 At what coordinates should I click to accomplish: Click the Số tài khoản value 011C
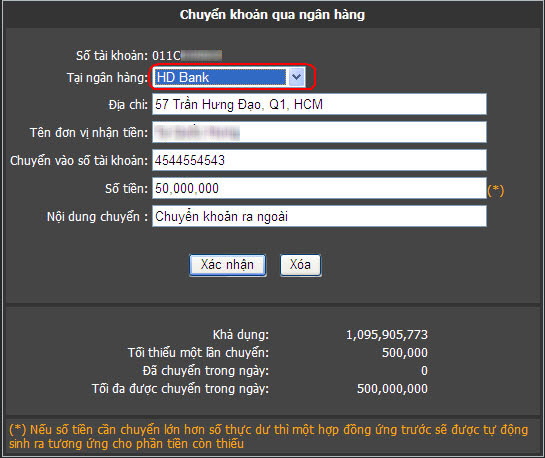[166, 56]
